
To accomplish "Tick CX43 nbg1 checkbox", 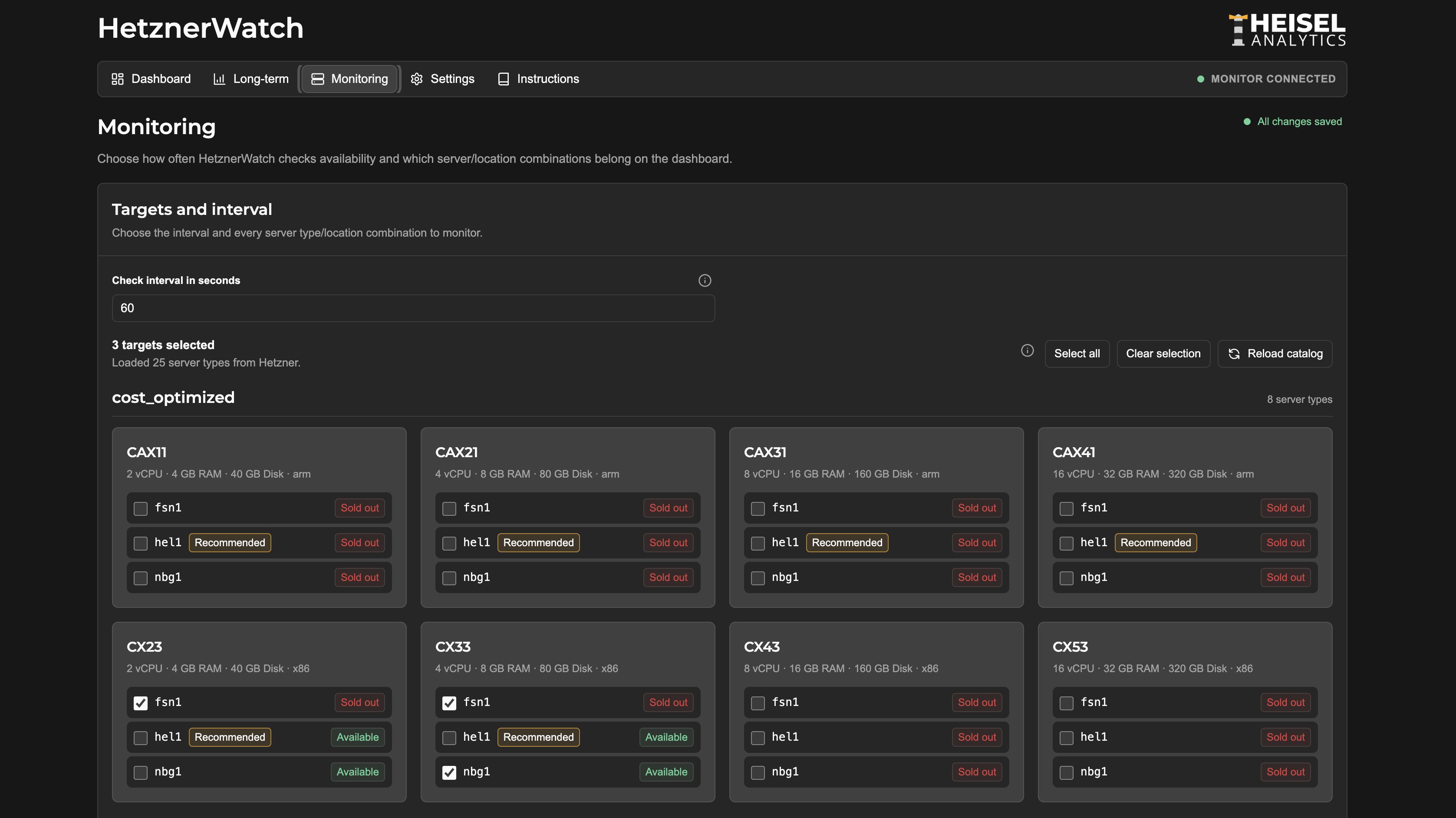I will (758, 773).
